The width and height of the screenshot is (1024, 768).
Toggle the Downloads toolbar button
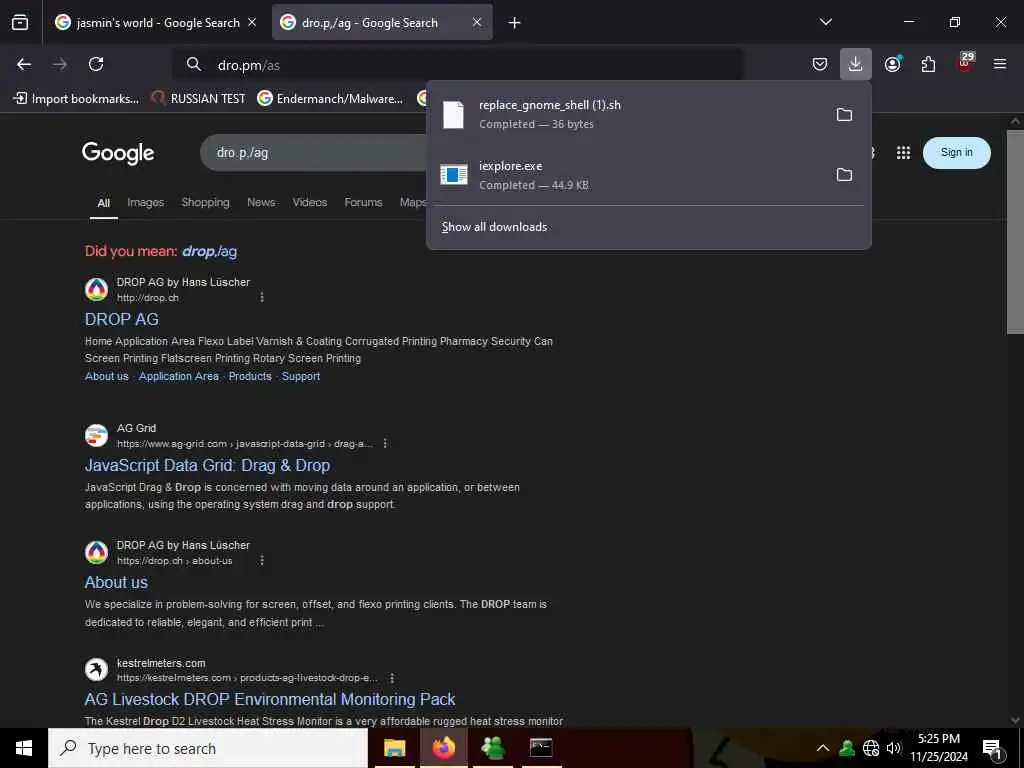(856, 64)
